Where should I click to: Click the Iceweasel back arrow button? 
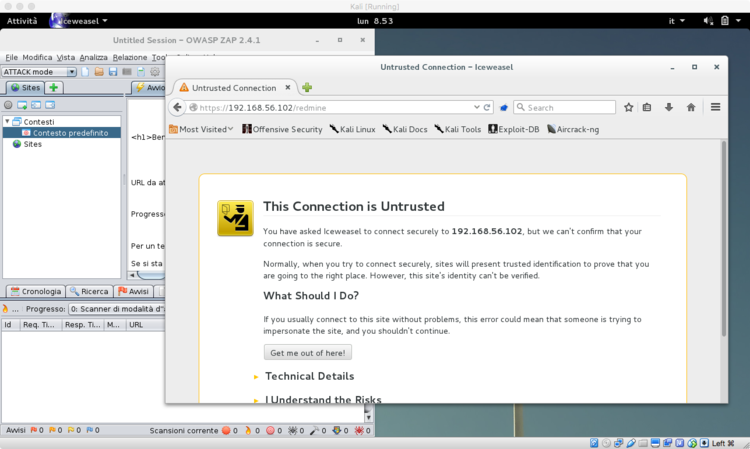(177, 107)
